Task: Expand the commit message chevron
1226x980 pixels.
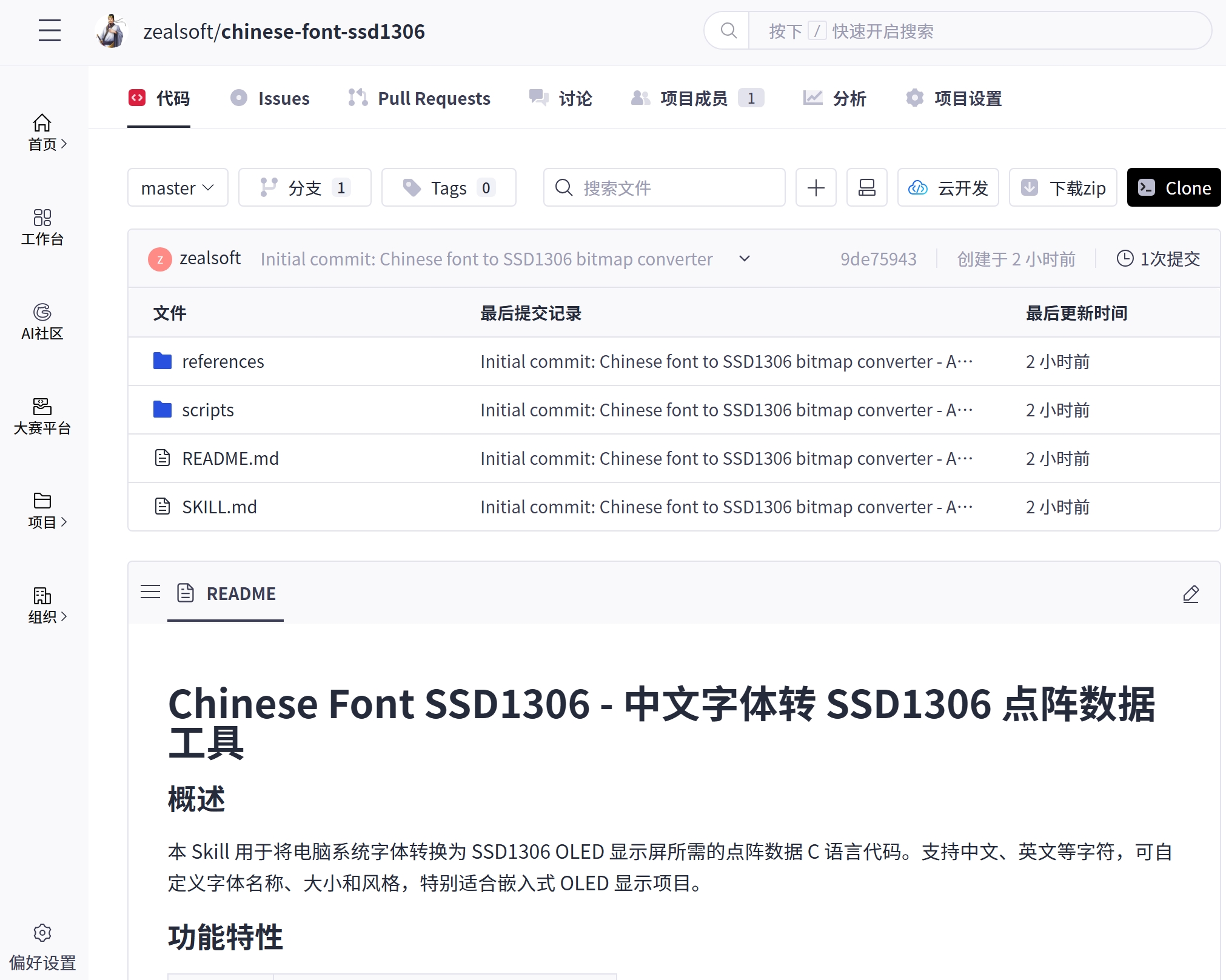Action: tap(745, 259)
